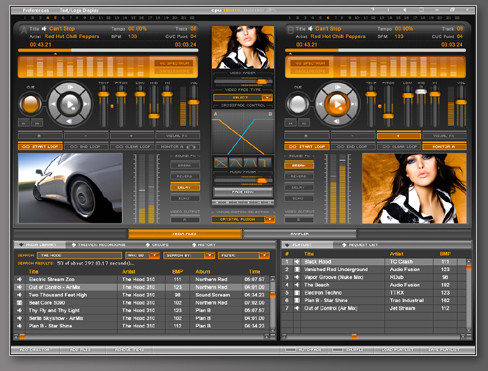Image resolution: width=488 pixels, height=371 pixels.
Task: Toggle Delay sound effect on deck A
Action: (x=185, y=187)
